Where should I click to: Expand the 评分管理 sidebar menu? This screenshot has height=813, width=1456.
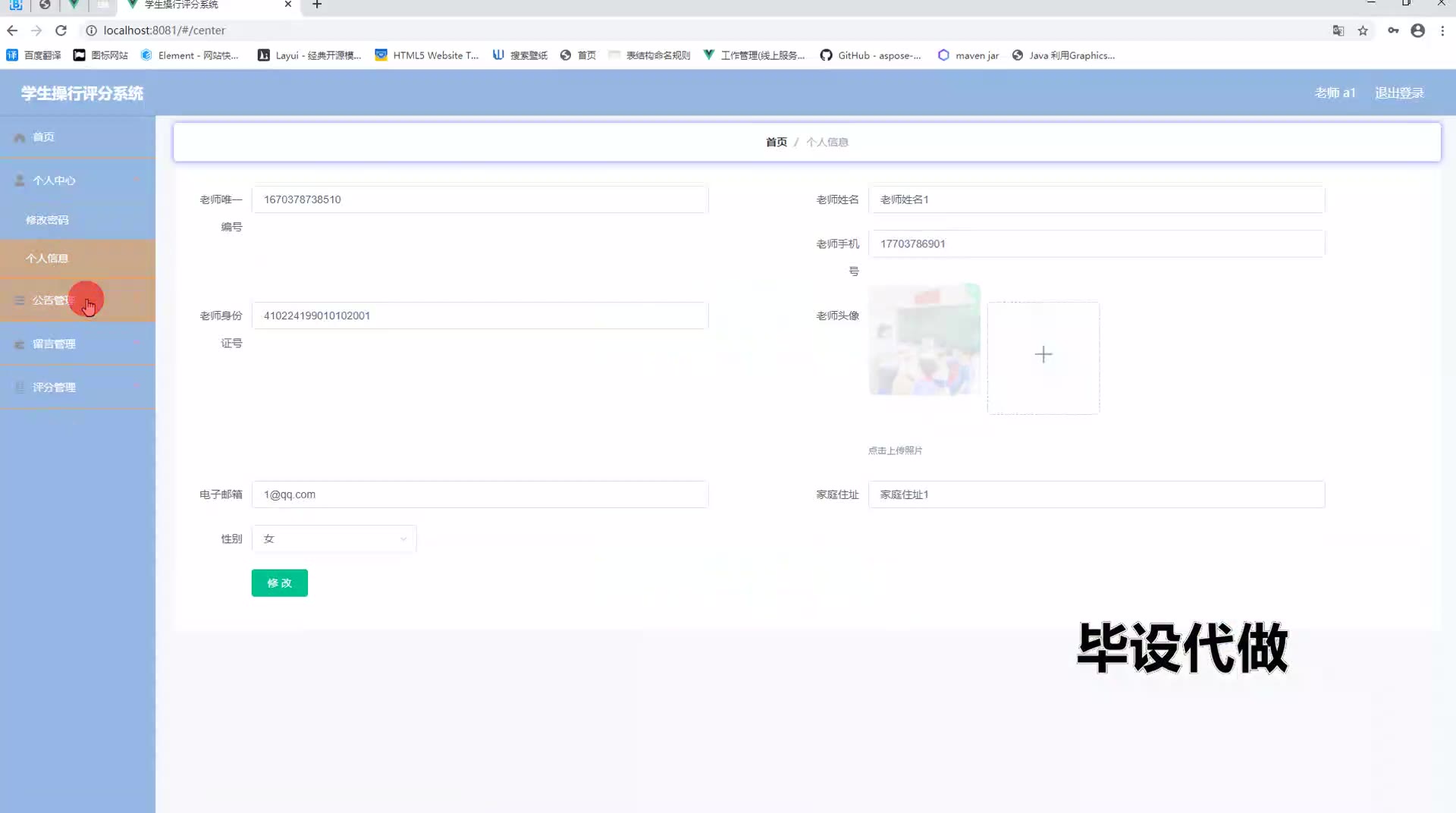(77, 388)
